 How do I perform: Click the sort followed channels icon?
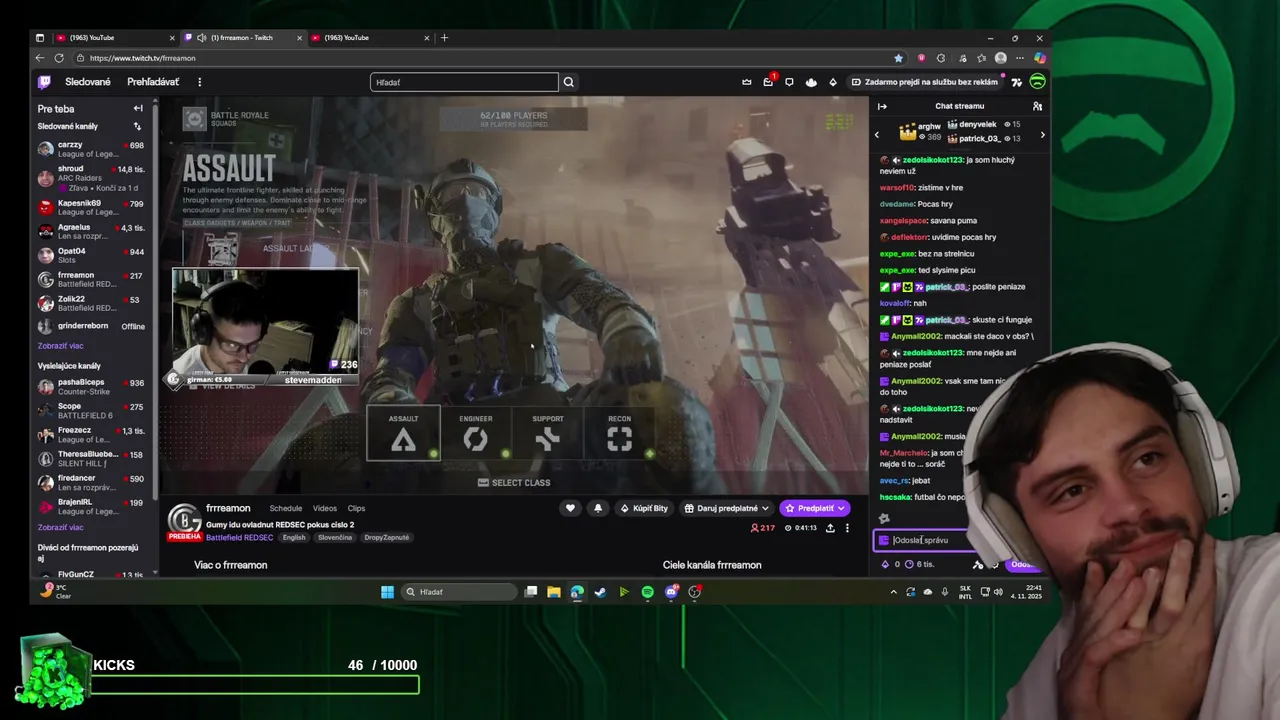click(x=137, y=126)
